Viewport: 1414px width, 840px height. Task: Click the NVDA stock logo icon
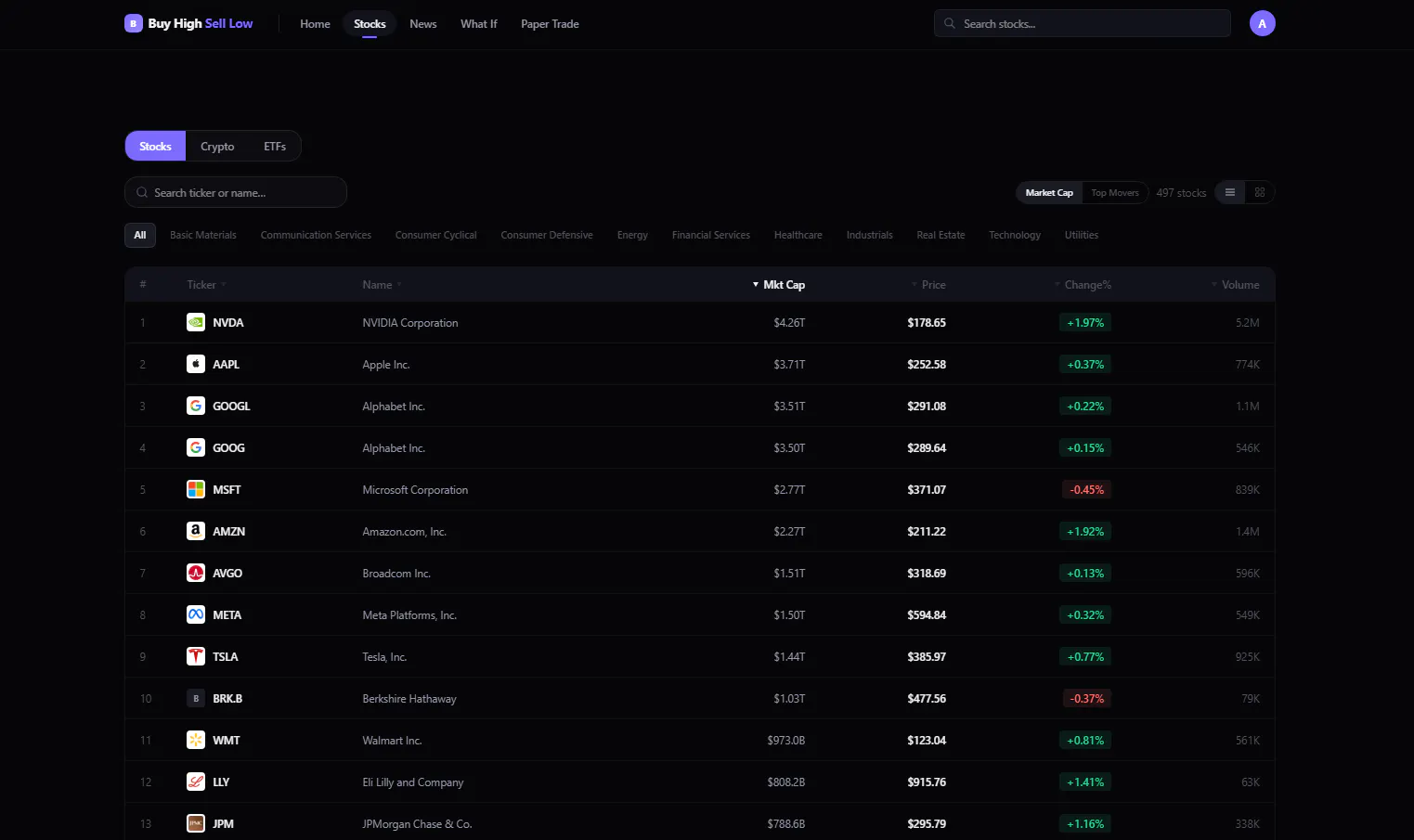(196, 322)
